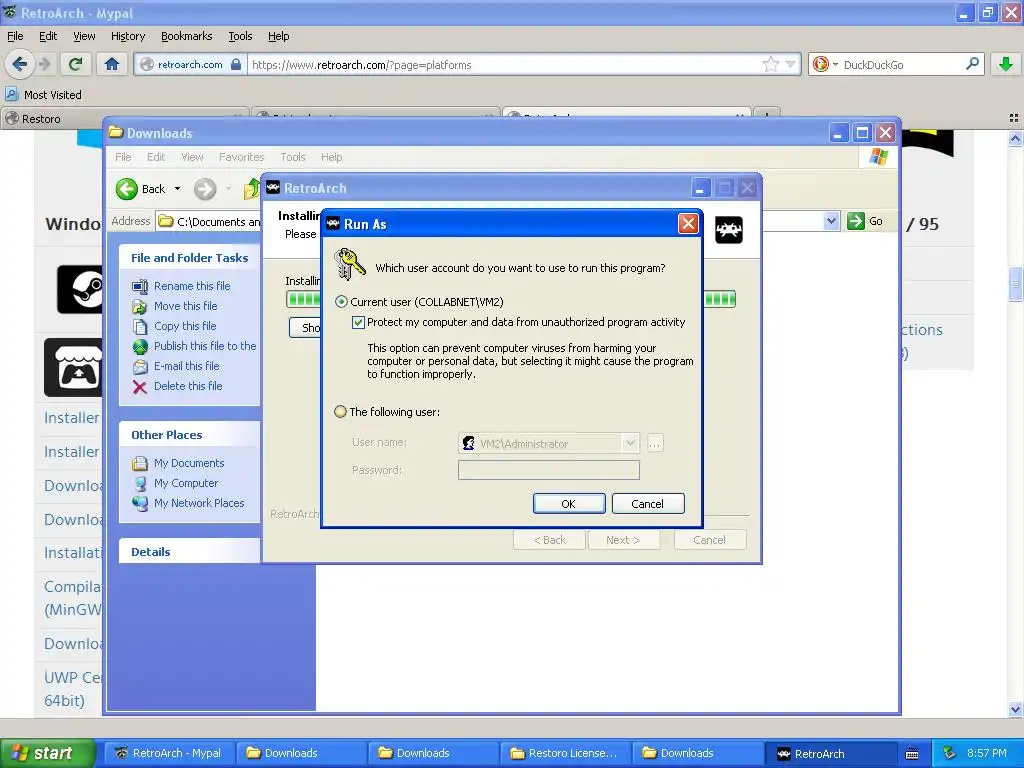The height and width of the screenshot is (768, 1024).
Task: Click Forward arrow in Downloads window toolbar
Action: (x=204, y=189)
